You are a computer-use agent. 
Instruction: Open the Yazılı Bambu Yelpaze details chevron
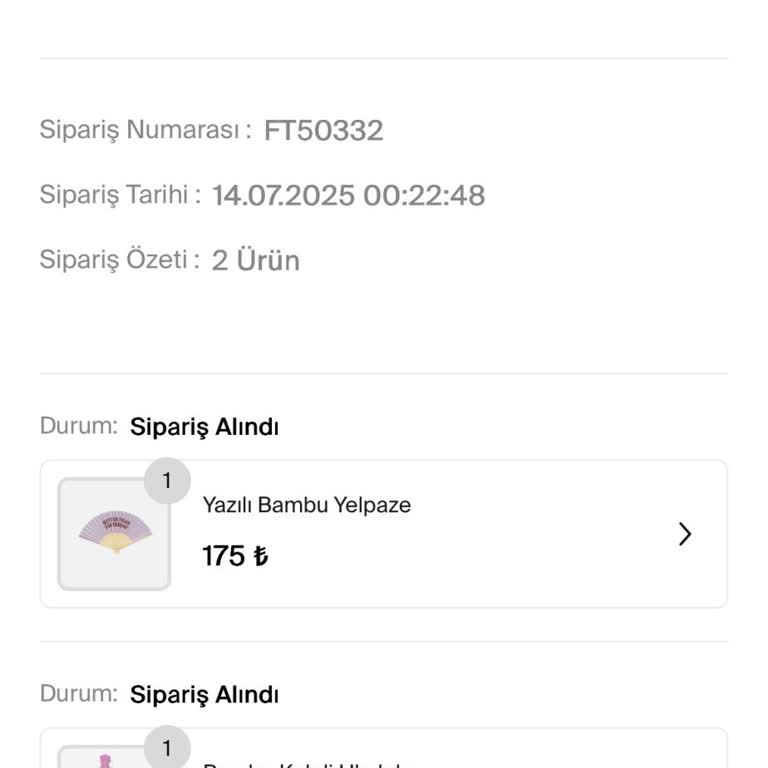[685, 534]
